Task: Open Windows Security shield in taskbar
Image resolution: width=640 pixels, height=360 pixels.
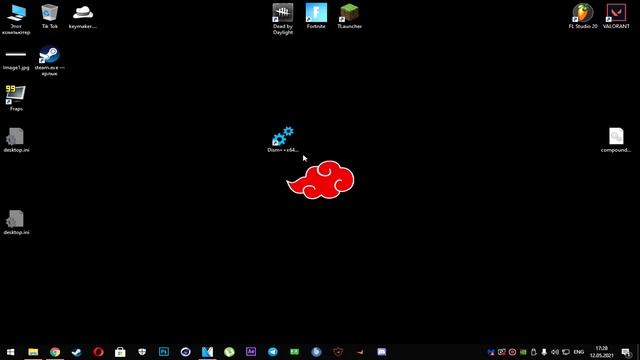Action: tap(142, 352)
